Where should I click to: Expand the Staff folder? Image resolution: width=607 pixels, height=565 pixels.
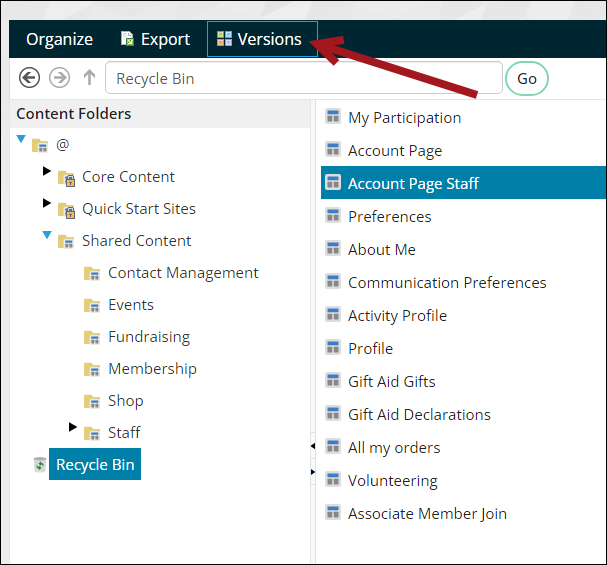(x=73, y=426)
